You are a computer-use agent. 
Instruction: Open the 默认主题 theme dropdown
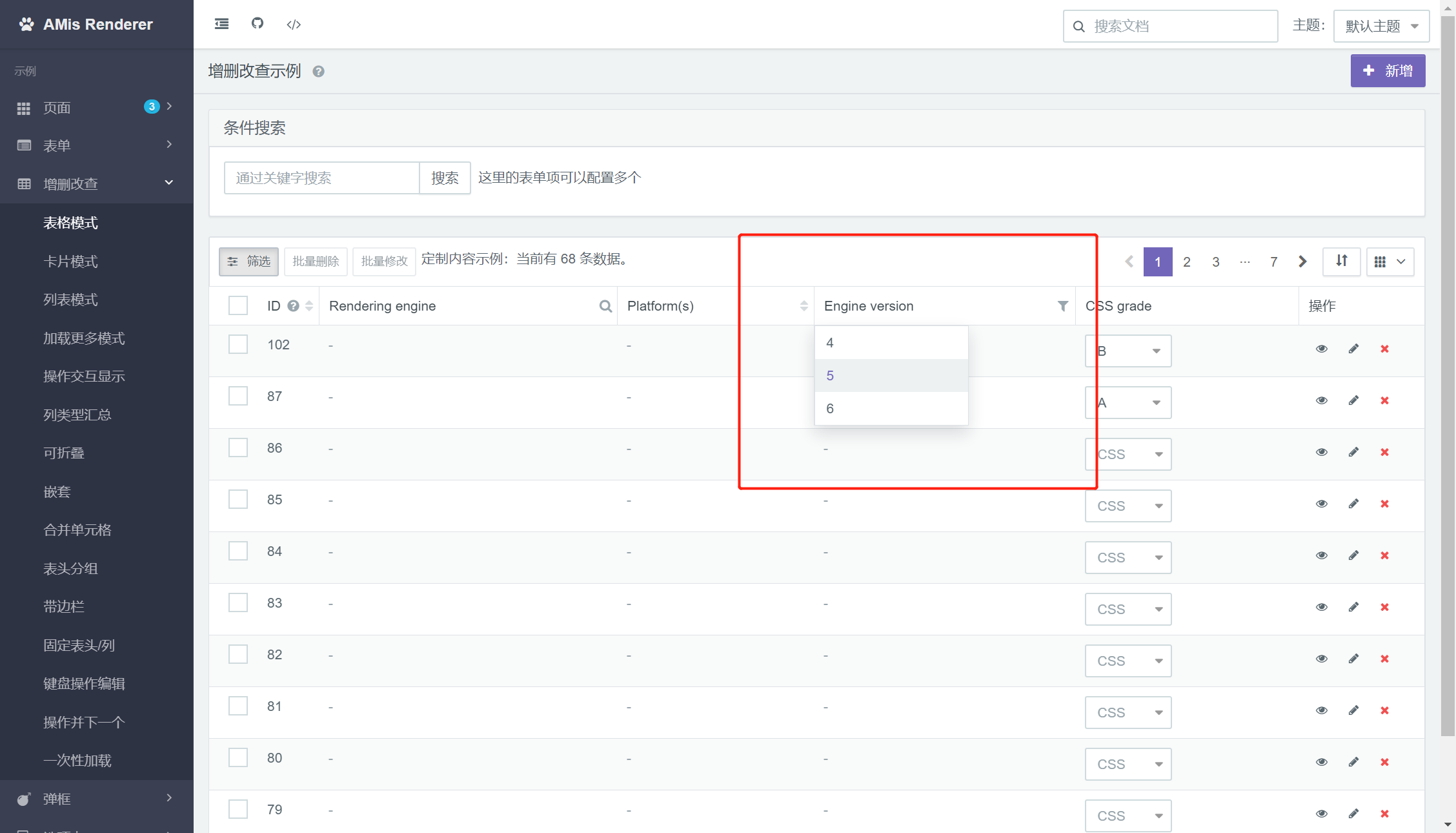[1381, 26]
